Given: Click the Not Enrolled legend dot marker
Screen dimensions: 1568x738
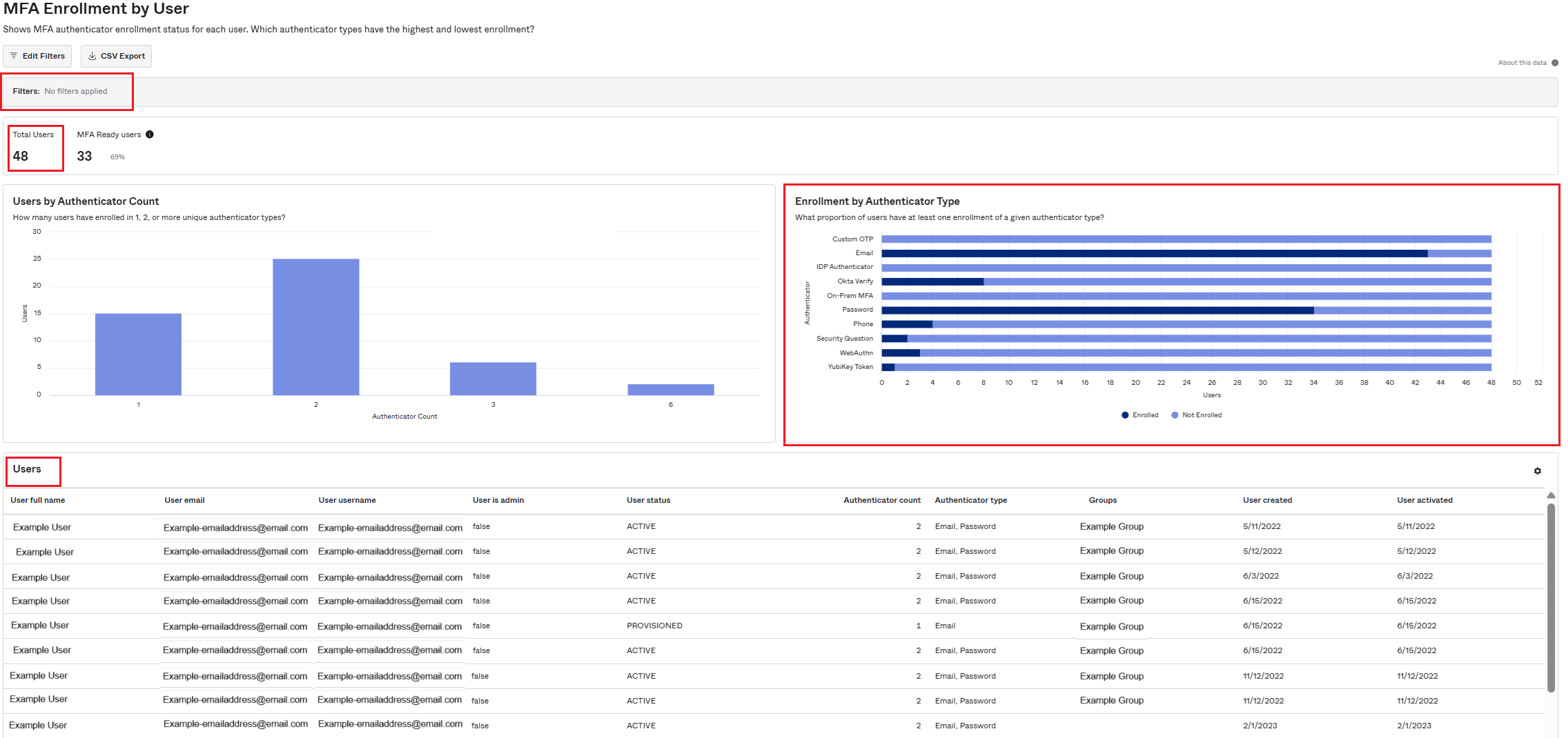Looking at the screenshot, I should pyautogui.click(x=1175, y=415).
